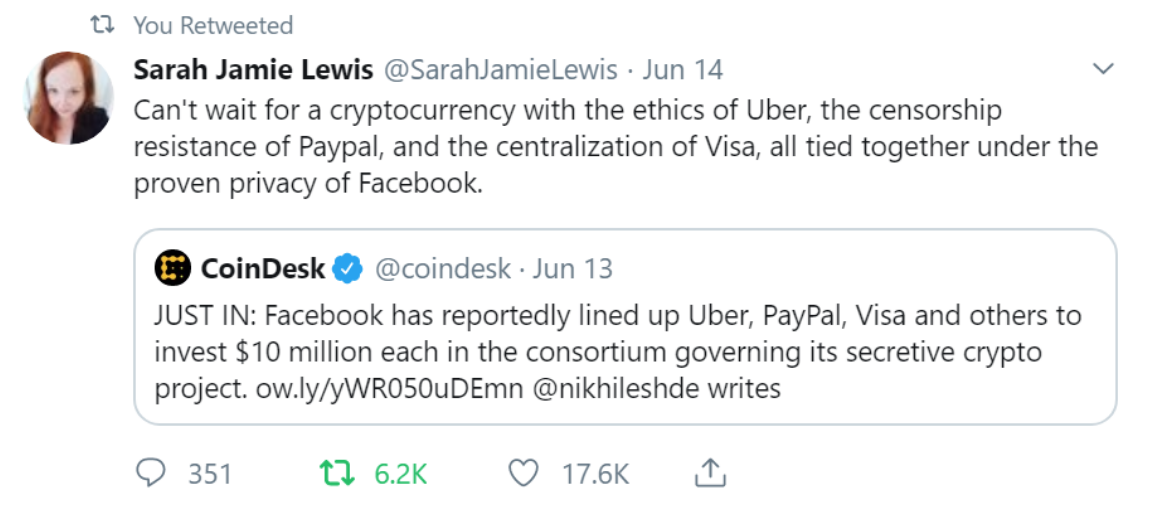Open the quoted CoinDesk tweet text
Image resolution: width=1164 pixels, height=528 pixels.
[x=617, y=334]
